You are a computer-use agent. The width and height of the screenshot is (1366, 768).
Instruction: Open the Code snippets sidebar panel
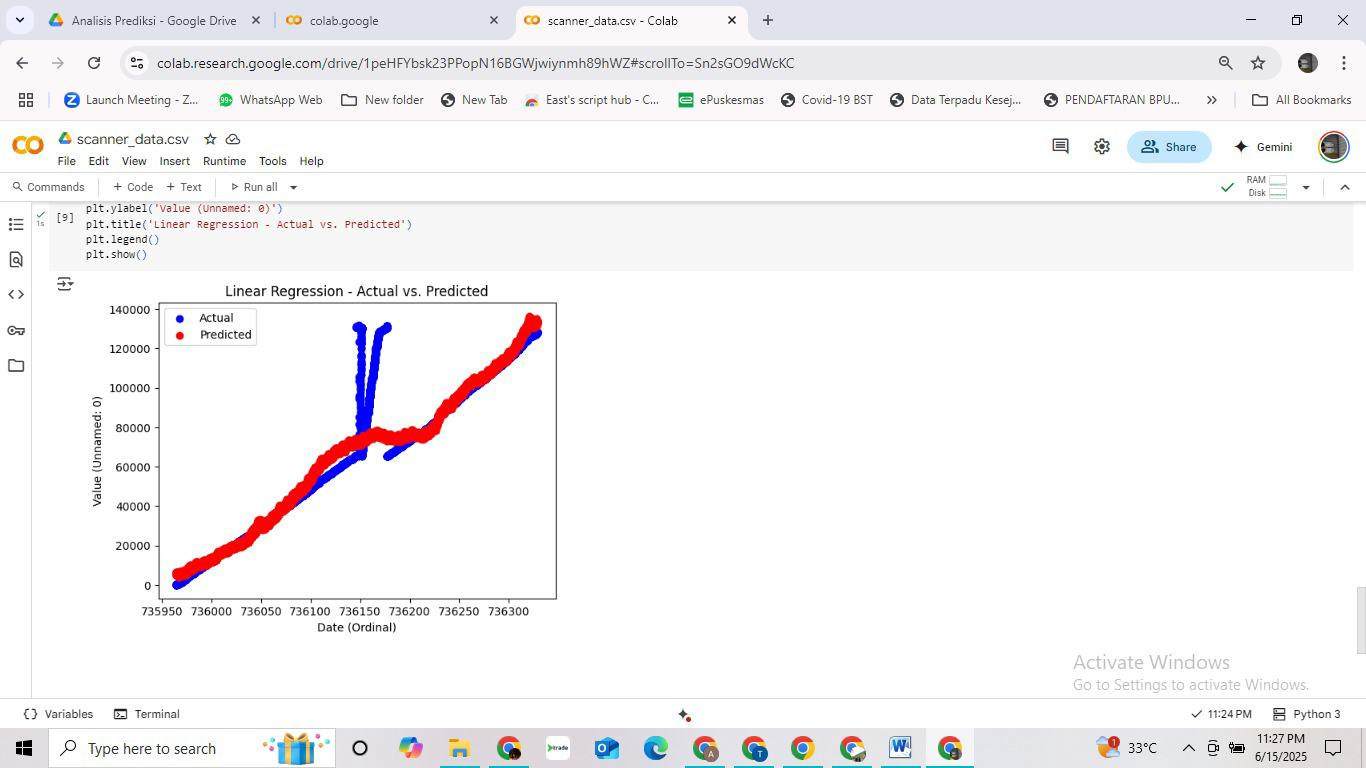[16, 295]
